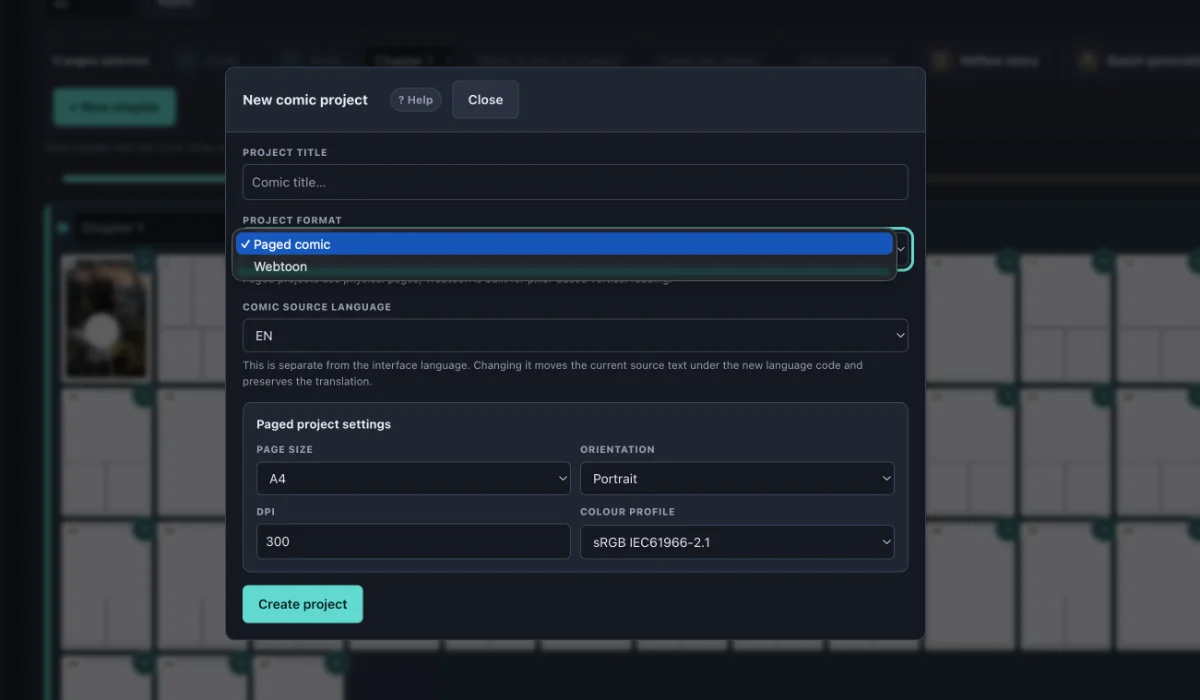Select the illustrated first page thumbnail behind the dialog
This screenshot has width=1200, height=700.
coord(107,317)
